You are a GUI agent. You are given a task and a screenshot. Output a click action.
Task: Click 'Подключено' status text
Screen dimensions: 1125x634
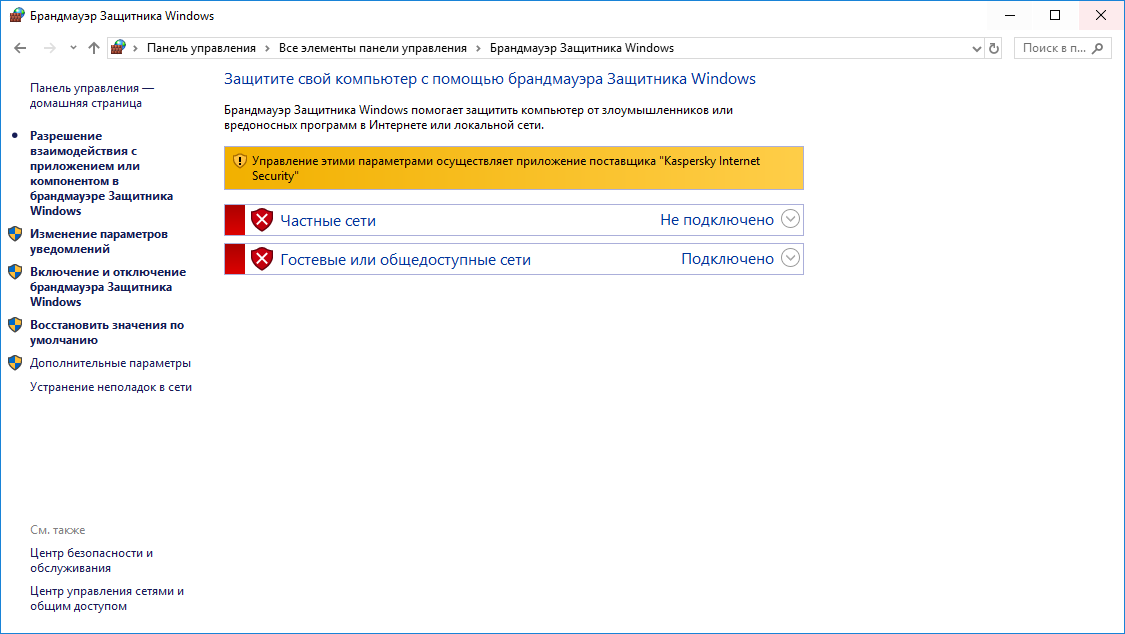coord(728,259)
